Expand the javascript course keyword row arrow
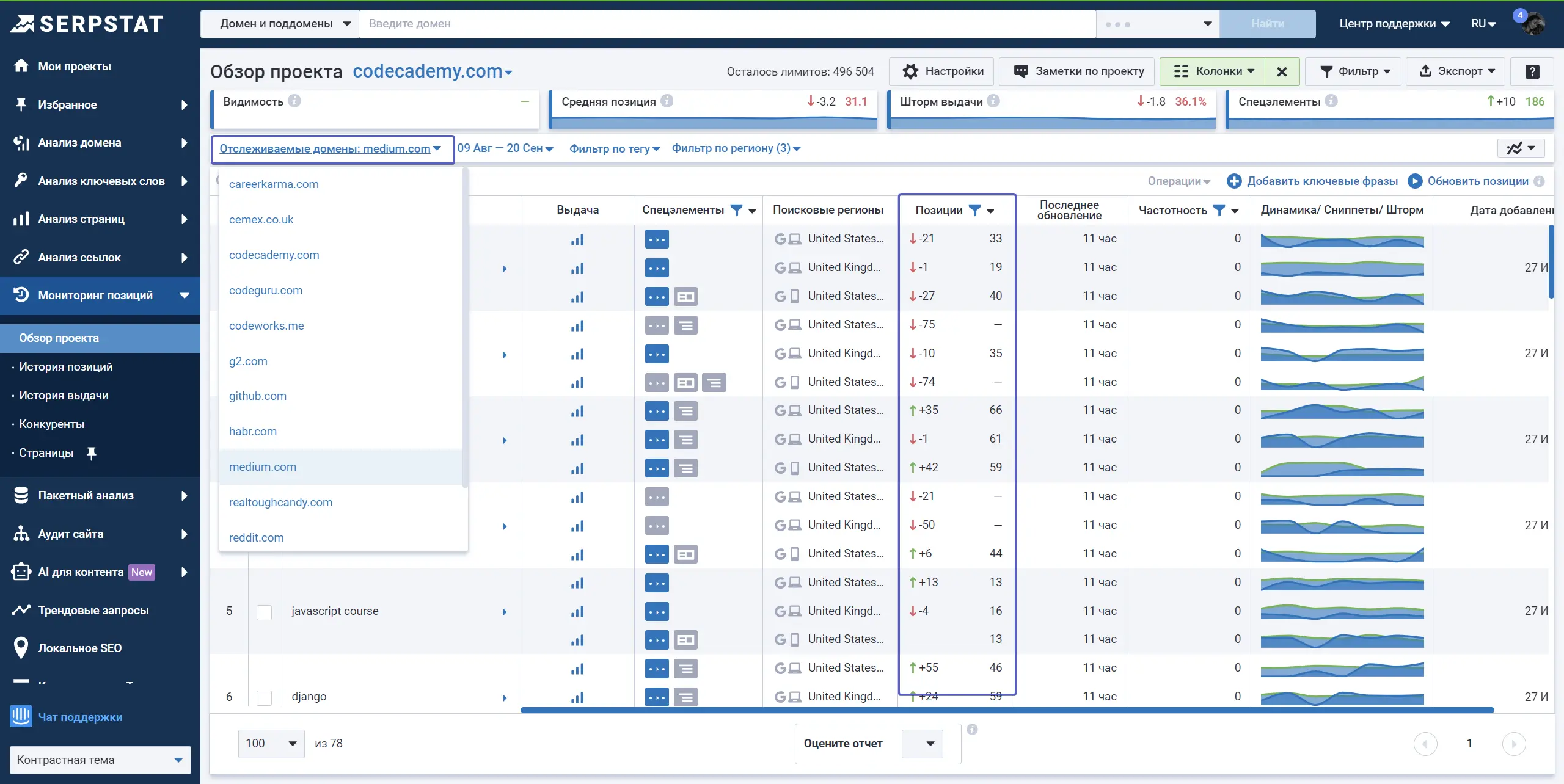Screen dimensions: 1564x784 tap(505, 612)
